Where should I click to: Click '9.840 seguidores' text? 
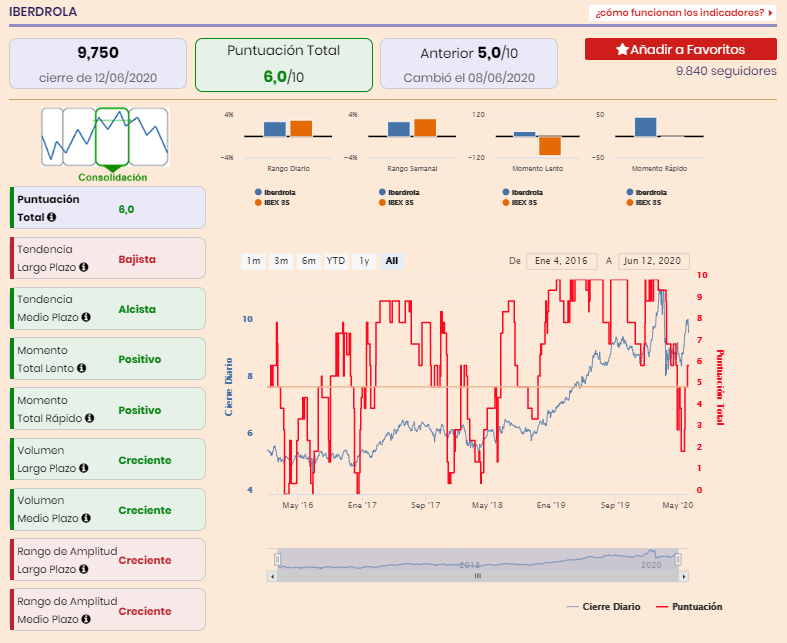pos(726,71)
